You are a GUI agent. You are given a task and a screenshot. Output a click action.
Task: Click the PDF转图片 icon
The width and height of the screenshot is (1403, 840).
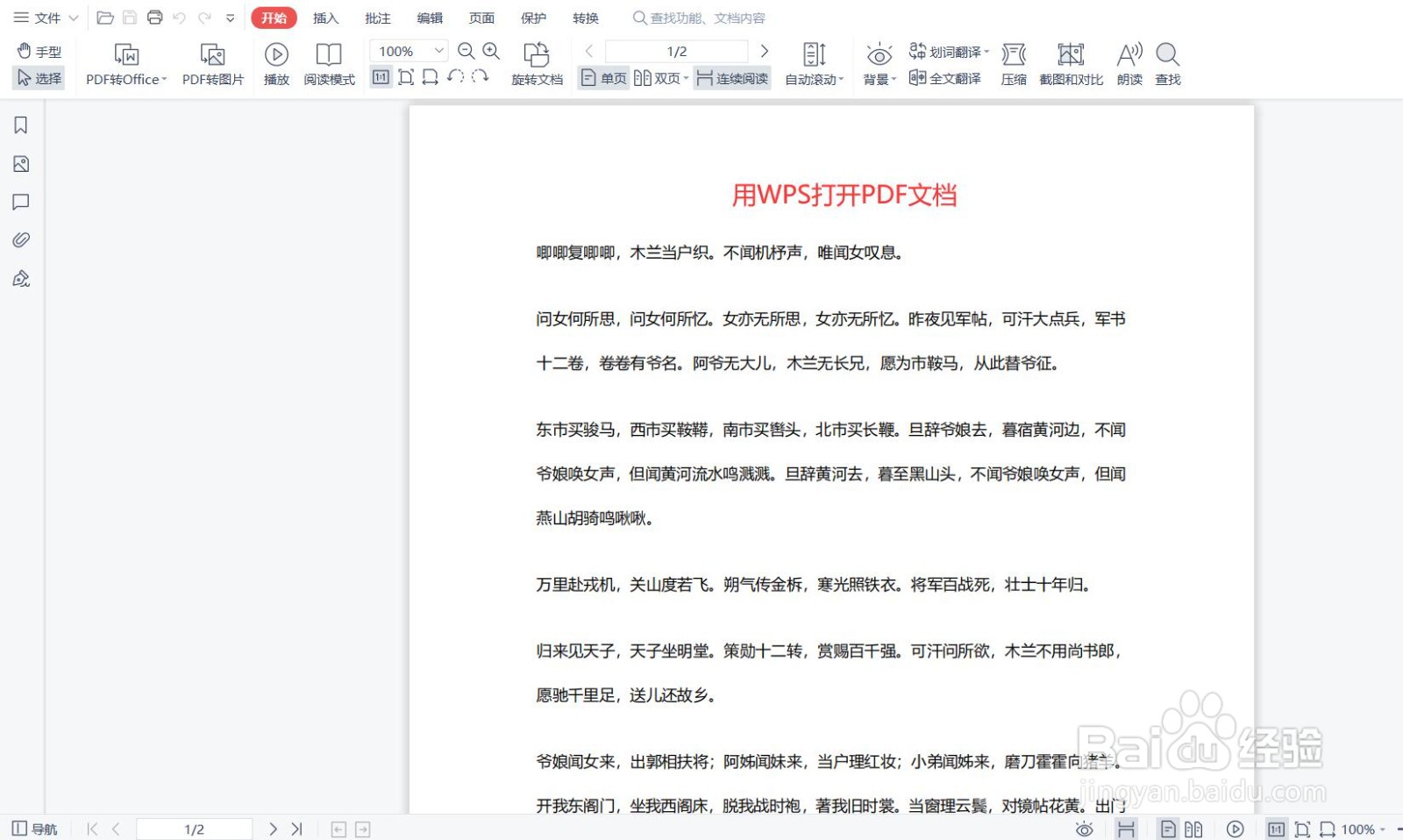(212, 54)
